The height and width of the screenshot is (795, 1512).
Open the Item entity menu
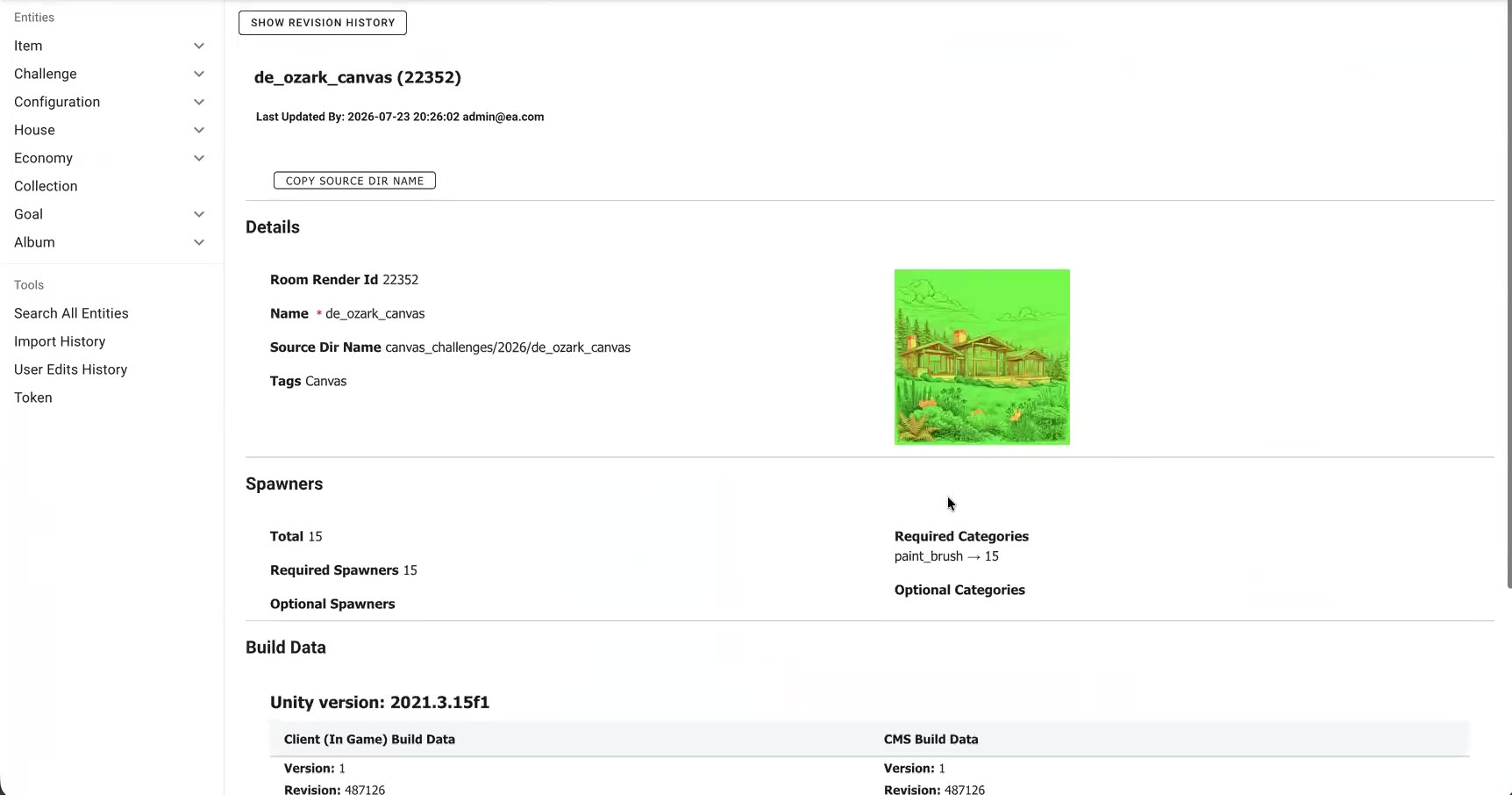pyautogui.click(x=28, y=46)
